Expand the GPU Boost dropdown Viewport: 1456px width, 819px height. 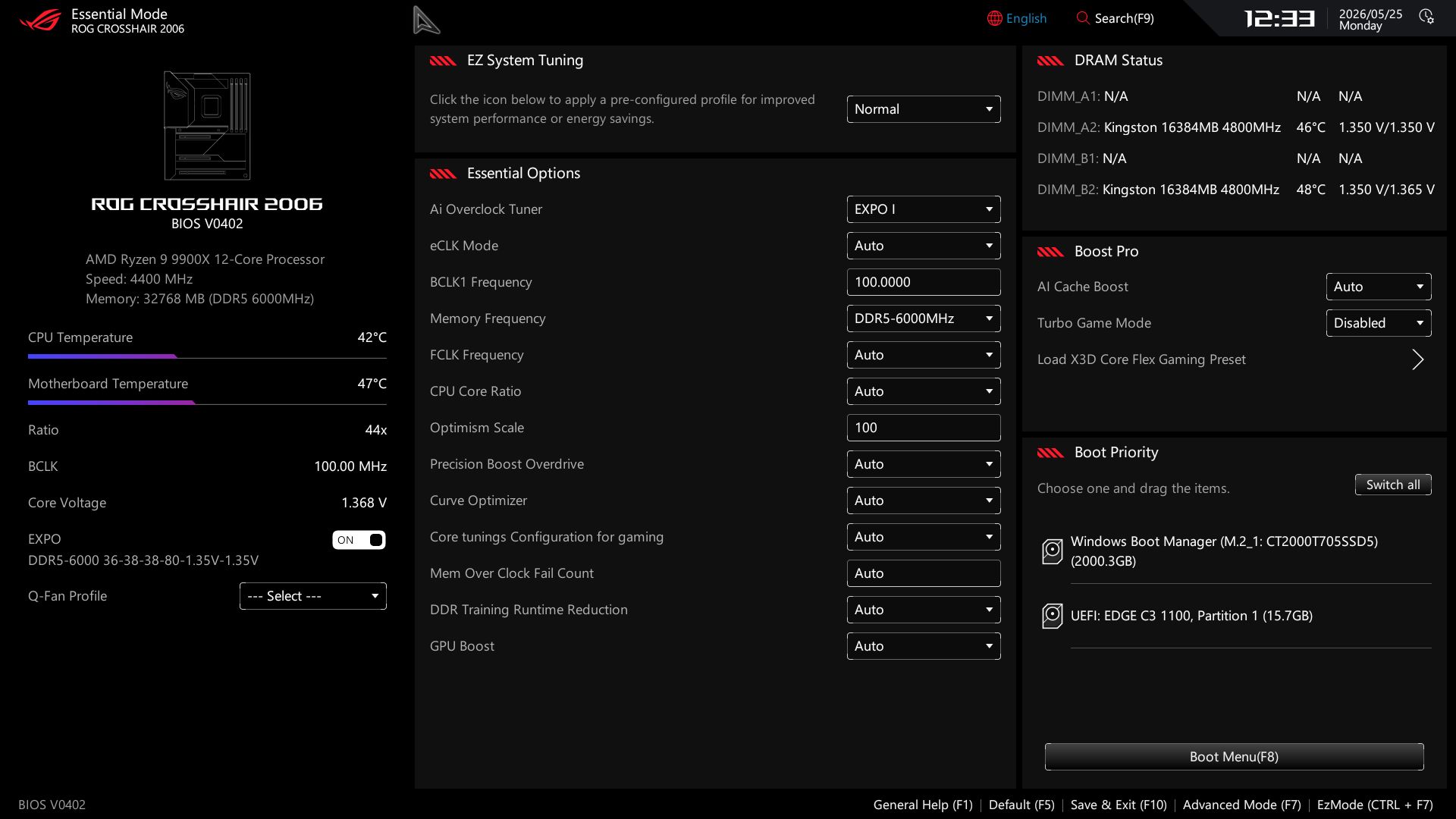pyautogui.click(x=924, y=646)
